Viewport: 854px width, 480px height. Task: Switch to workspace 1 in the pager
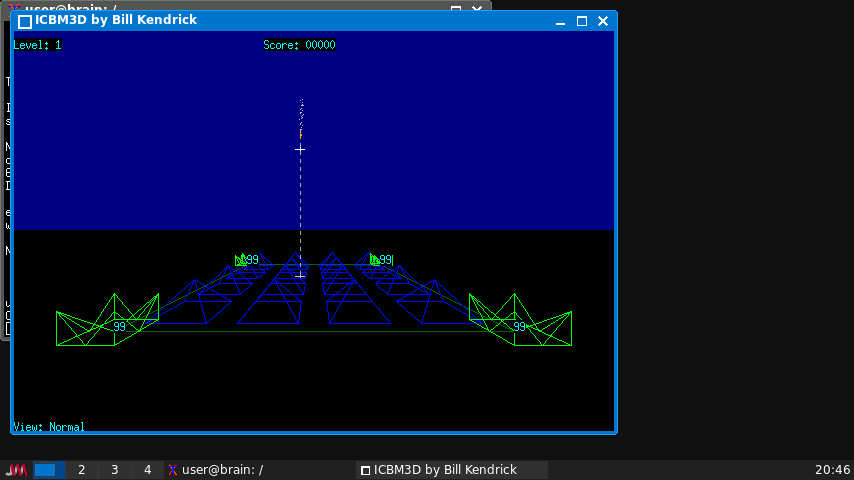[50, 470]
